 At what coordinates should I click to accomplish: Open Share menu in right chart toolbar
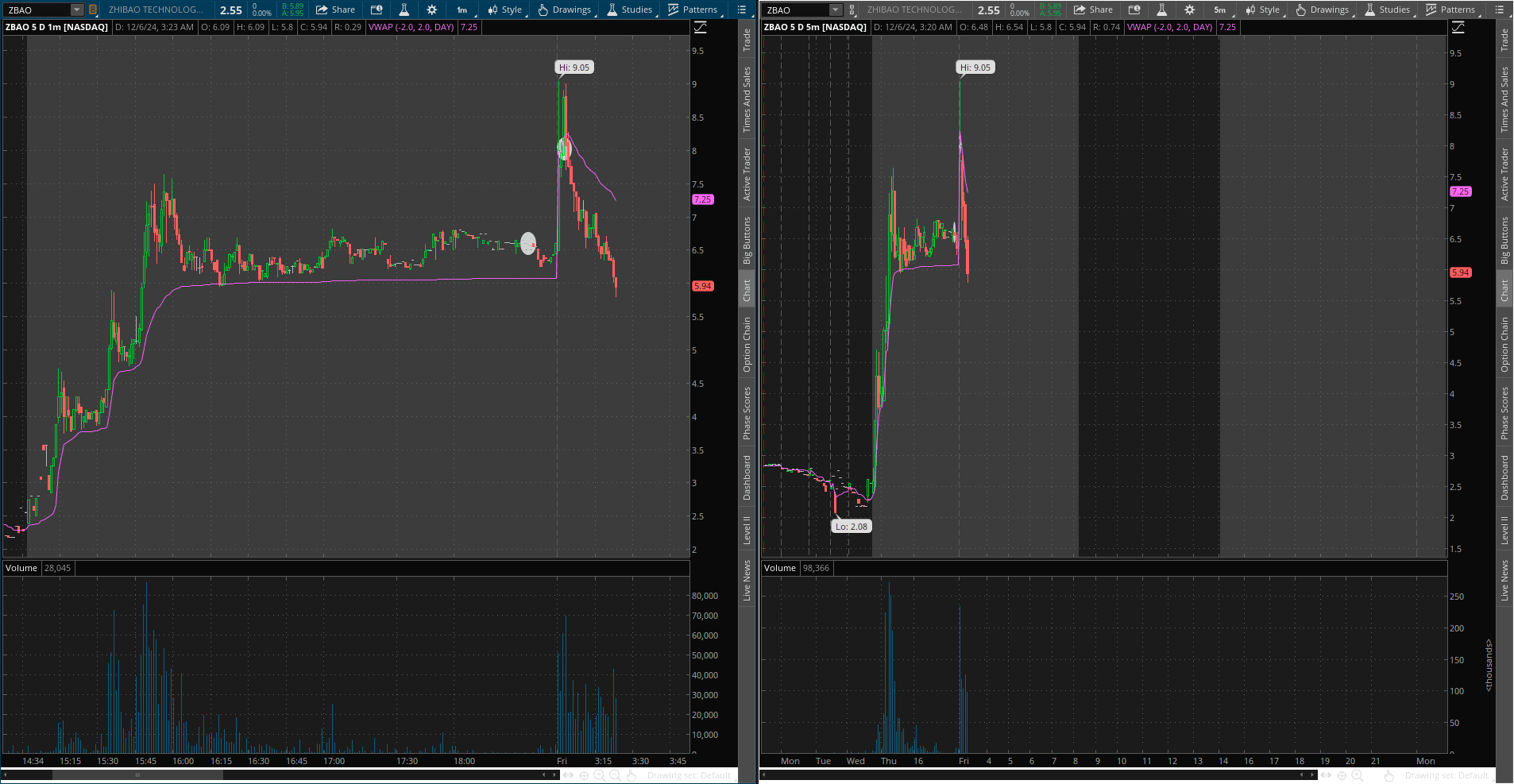coord(1093,10)
